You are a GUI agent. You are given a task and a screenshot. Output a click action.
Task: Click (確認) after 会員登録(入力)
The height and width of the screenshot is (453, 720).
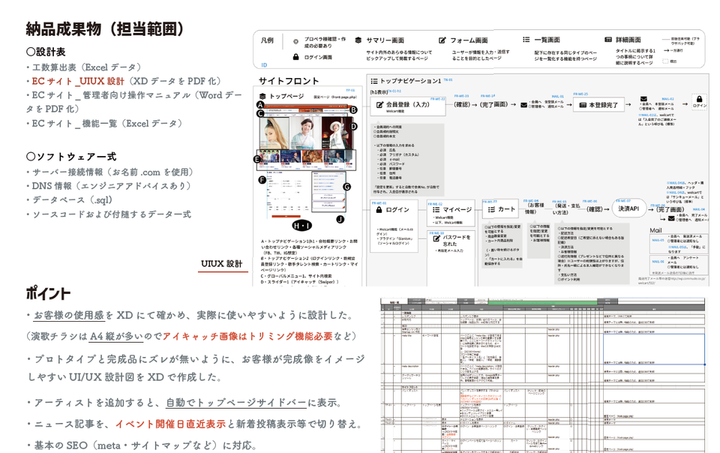[461, 105]
